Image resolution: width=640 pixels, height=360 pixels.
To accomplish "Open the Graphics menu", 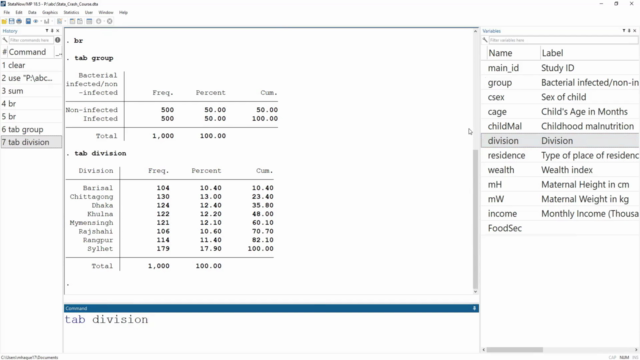I will (50, 13).
